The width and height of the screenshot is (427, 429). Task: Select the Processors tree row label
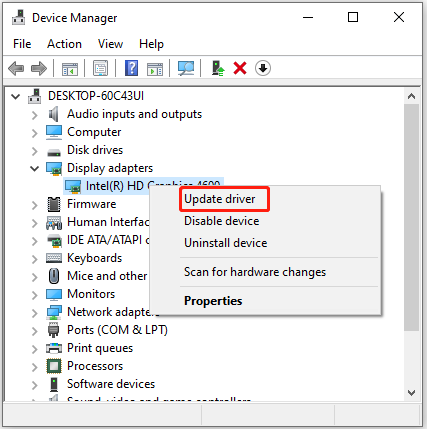95,366
